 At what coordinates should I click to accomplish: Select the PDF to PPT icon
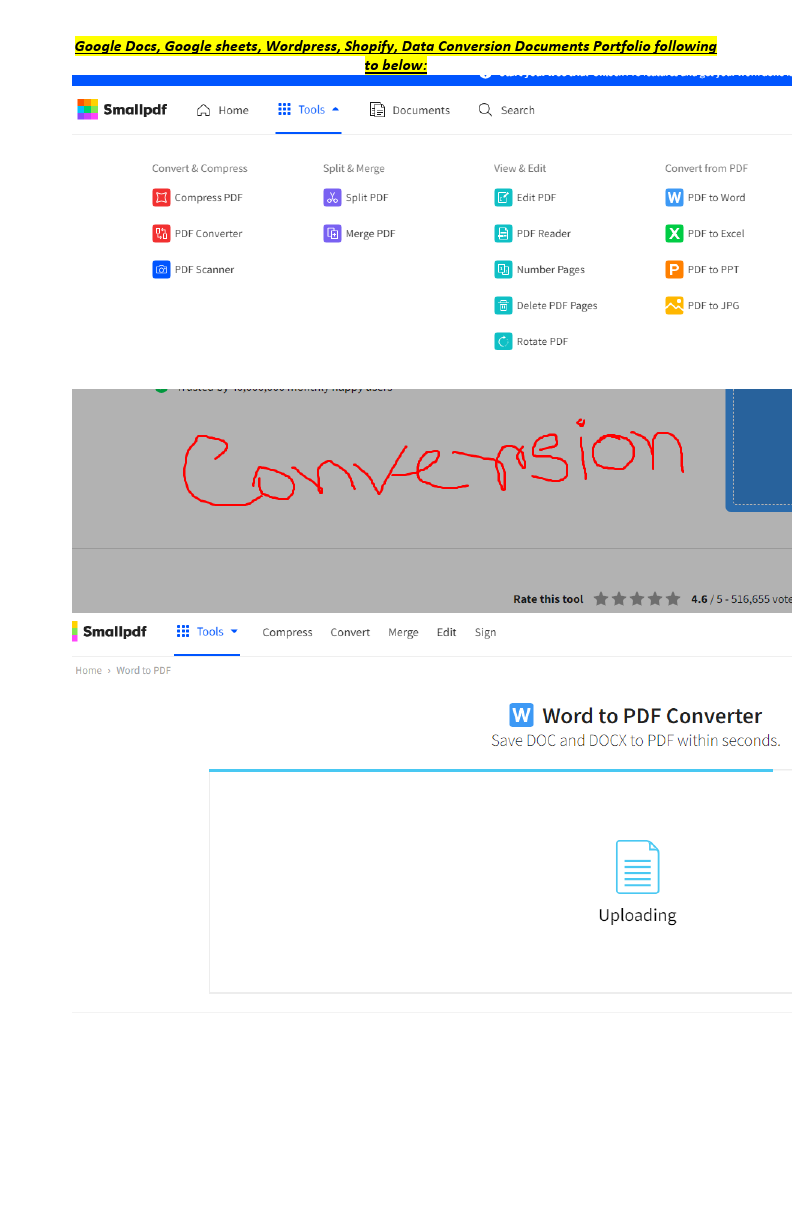[674, 270]
